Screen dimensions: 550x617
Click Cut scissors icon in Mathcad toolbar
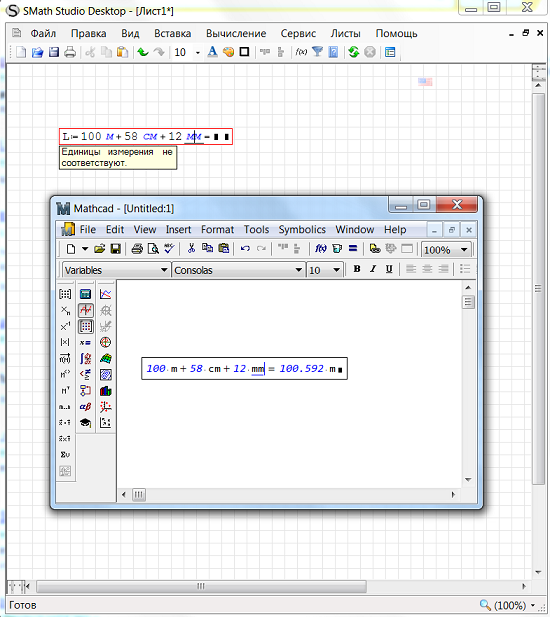click(191, 248)
